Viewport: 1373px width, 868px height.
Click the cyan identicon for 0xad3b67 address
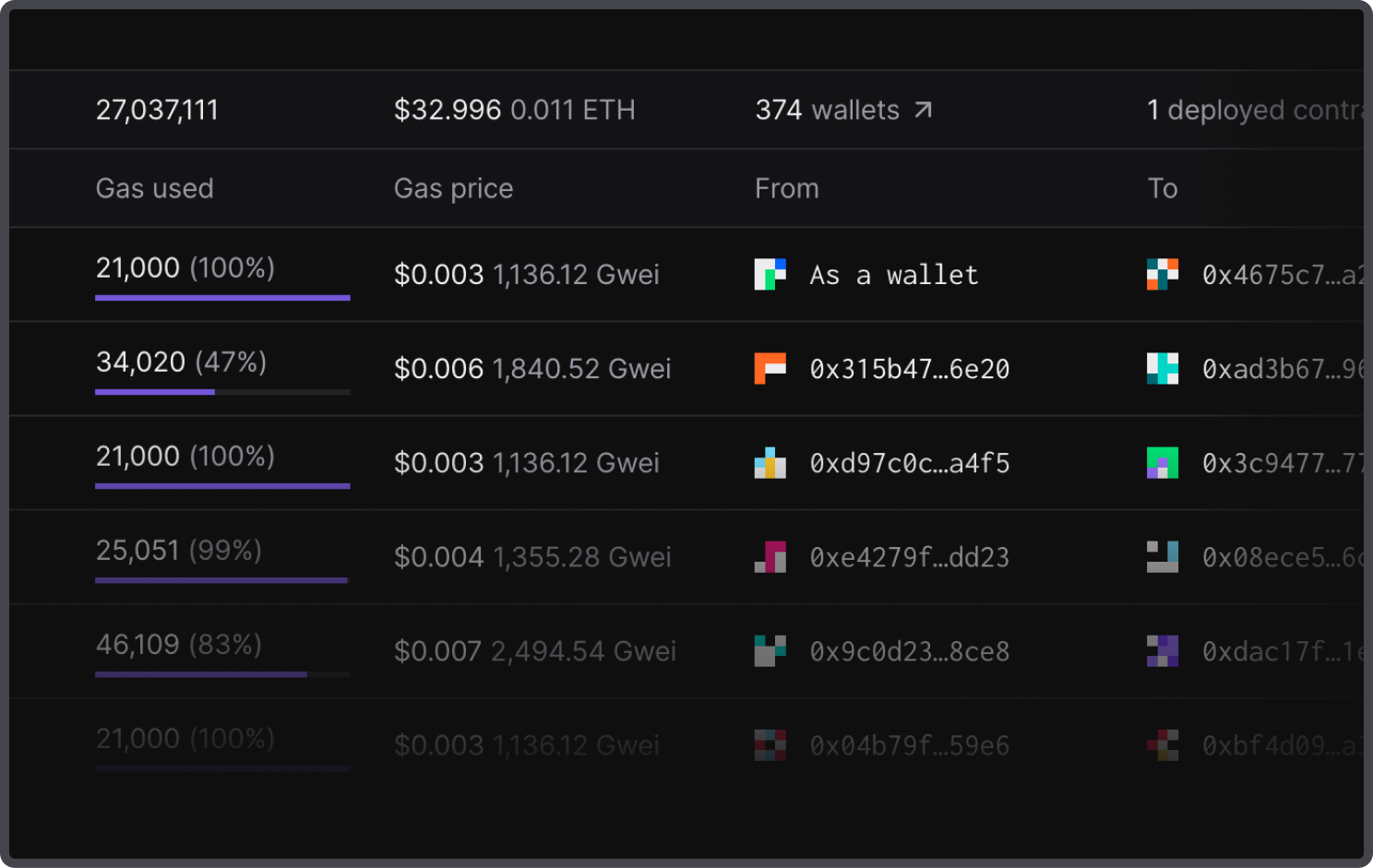[1162, 369]
